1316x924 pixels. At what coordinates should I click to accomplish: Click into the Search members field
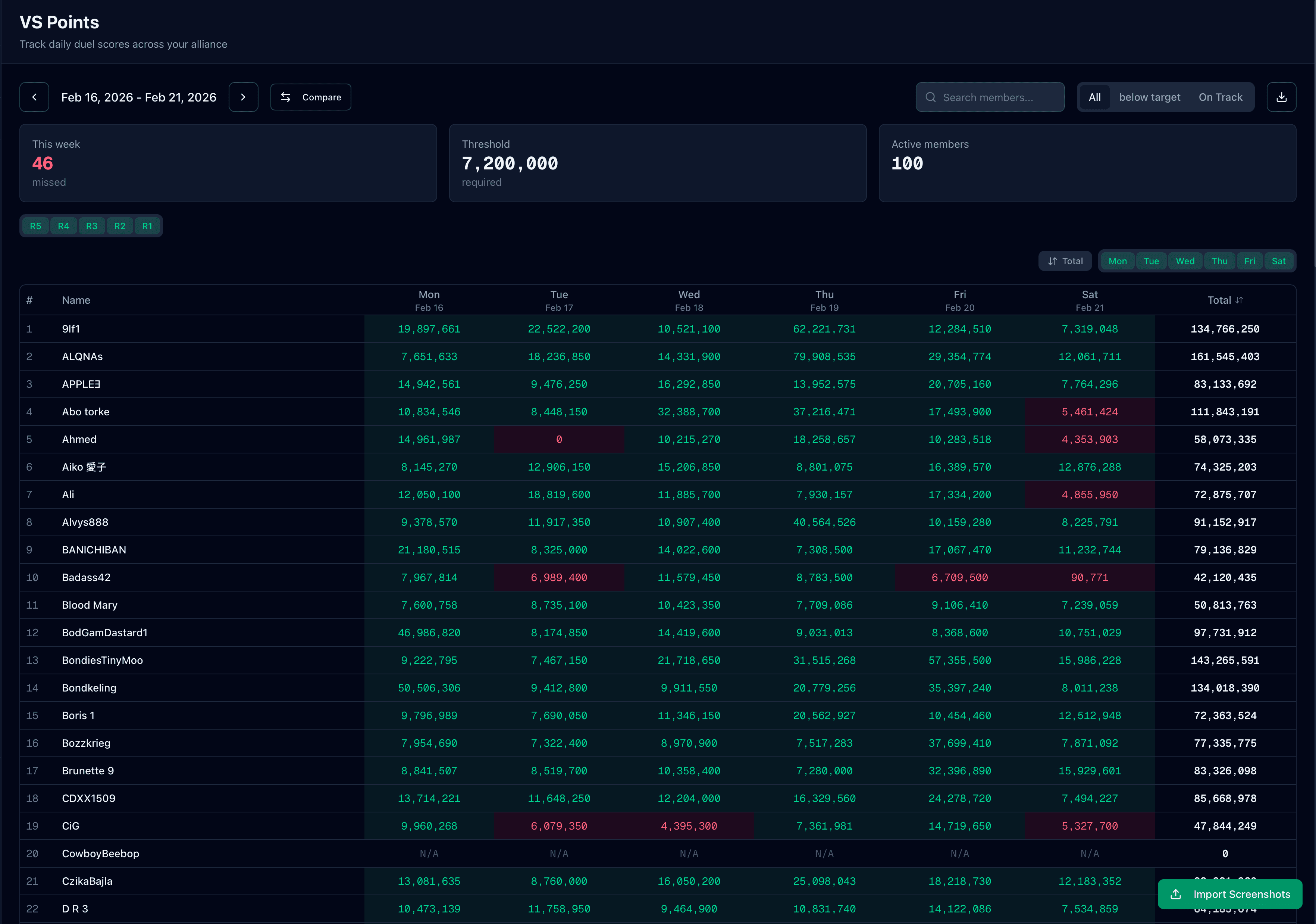click(x=997, y=97)
